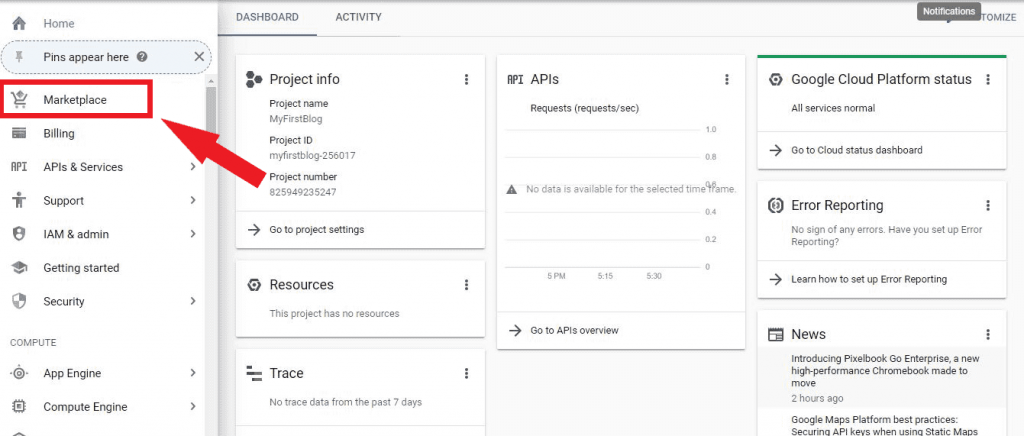Image resolution: width=1024 pixels, height=436 pixels.
Task: Open APIs card three-dot menu
Action: click(x=727, y=80)
